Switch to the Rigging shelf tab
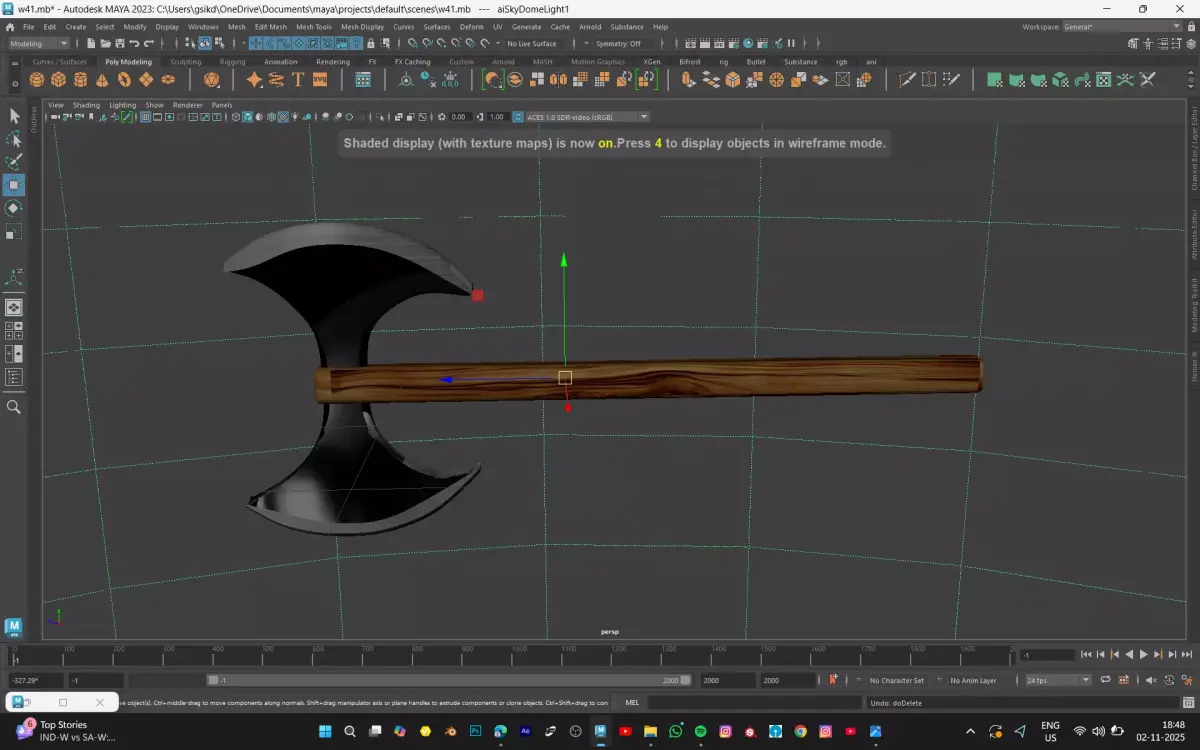 pos(232,62)
